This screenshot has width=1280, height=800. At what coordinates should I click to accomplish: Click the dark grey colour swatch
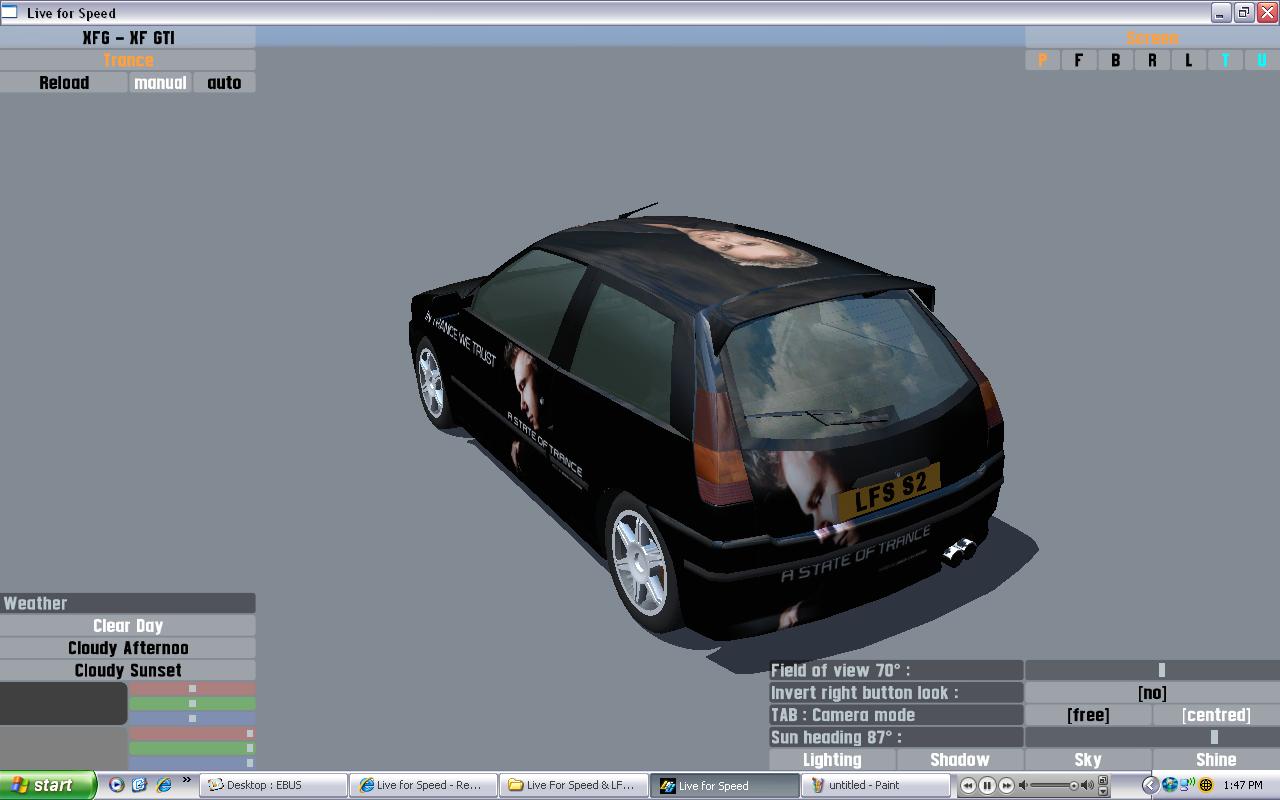pos(64,703)
